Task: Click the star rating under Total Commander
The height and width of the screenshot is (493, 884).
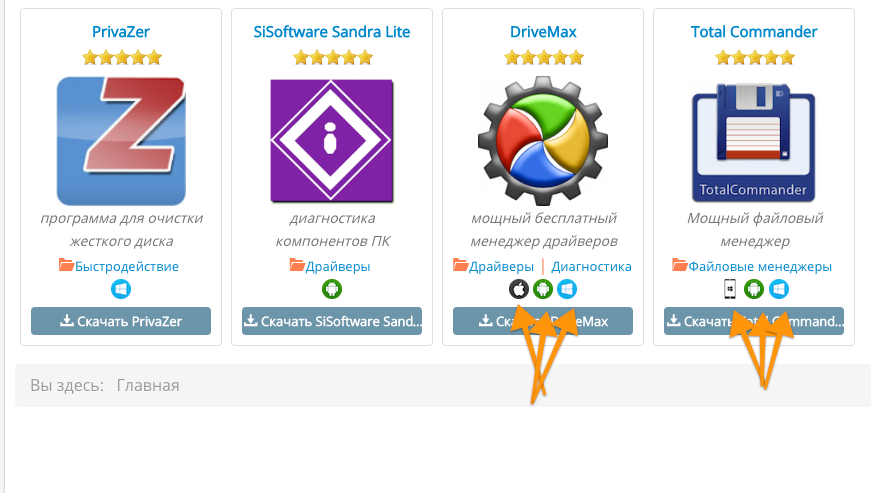Action: point(754,58)
